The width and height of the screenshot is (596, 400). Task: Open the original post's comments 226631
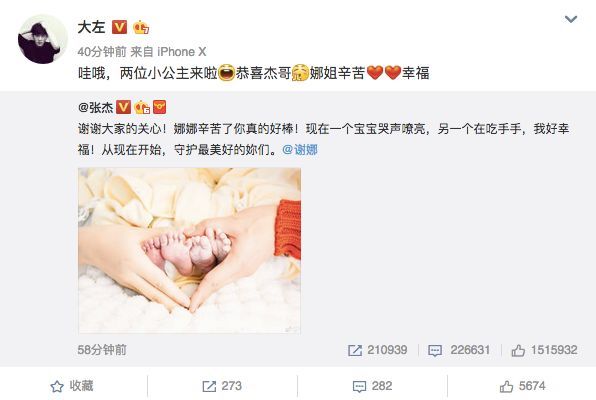[x=459, y=350]
